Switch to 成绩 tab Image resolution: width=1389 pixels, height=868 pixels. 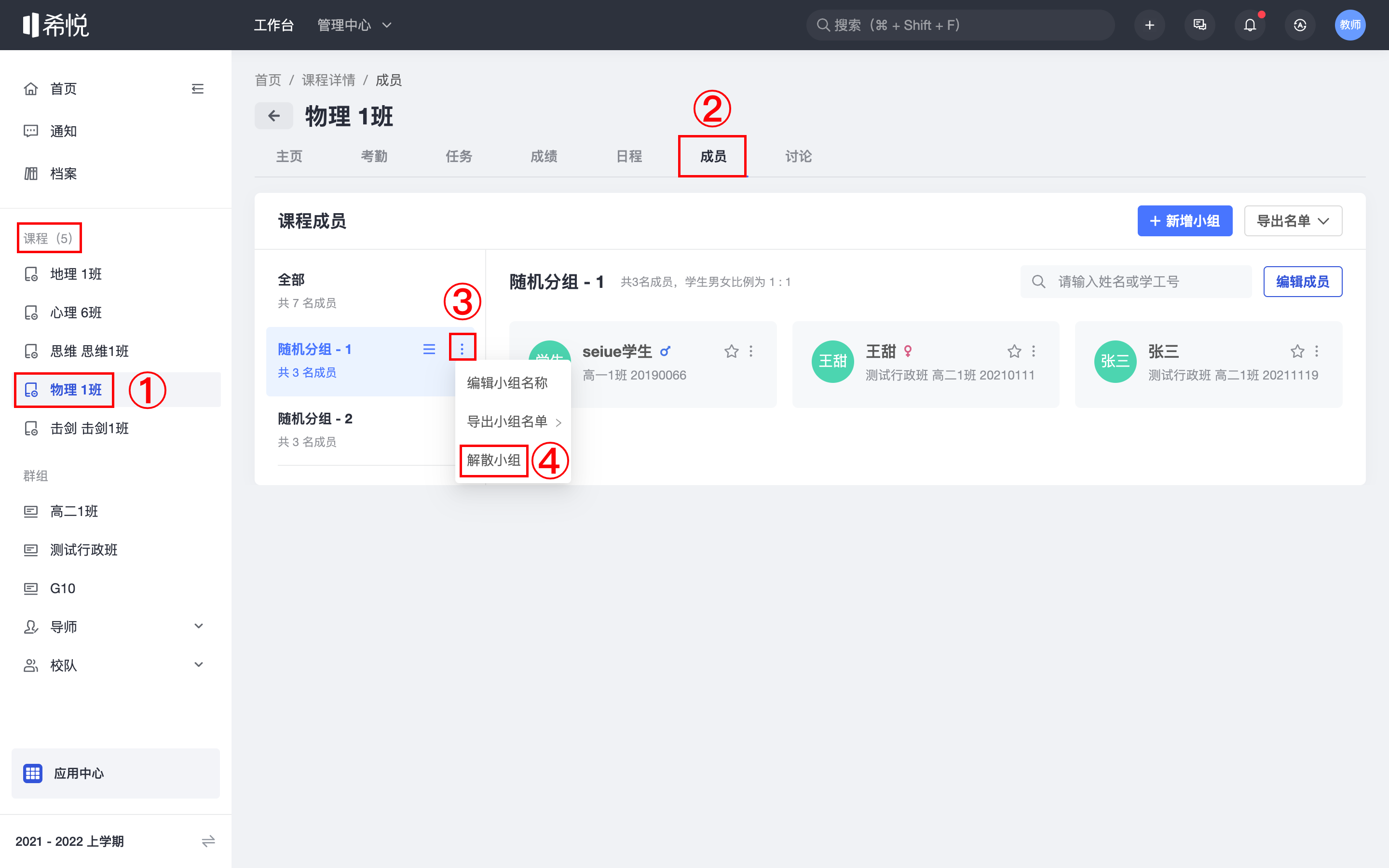pyautogui.click(x=544, y=156)
